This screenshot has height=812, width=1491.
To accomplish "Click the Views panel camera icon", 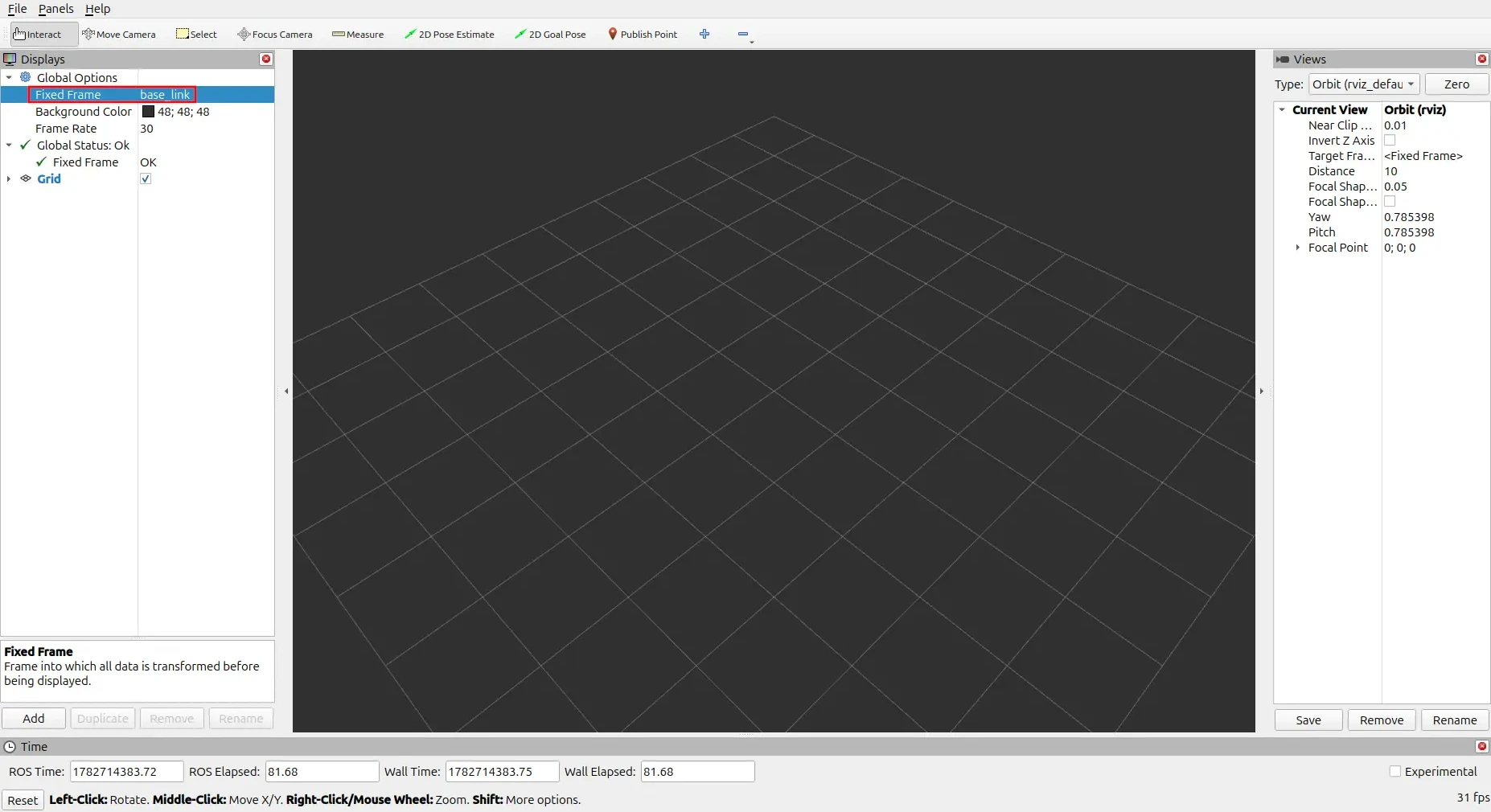I will point(1283,59).
